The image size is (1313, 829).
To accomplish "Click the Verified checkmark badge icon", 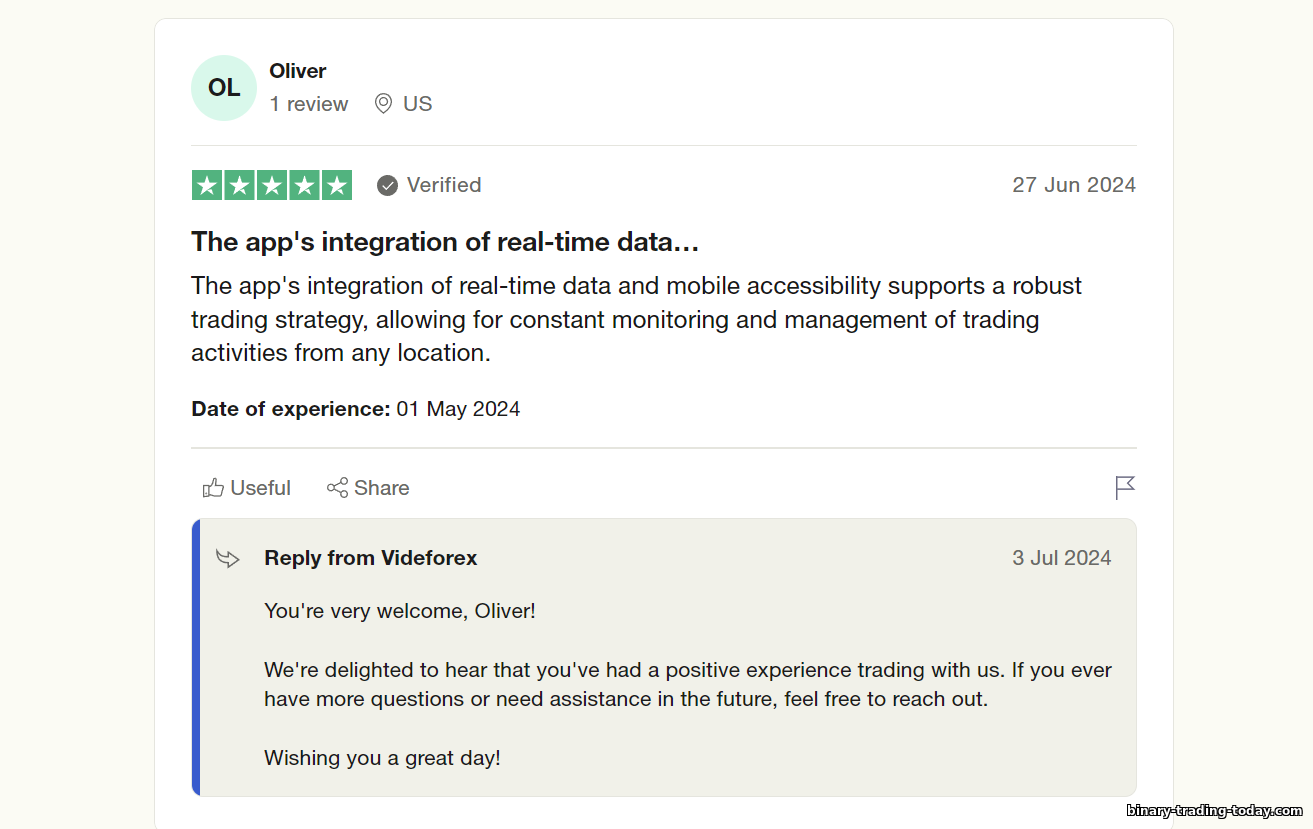I will point(387,185).
